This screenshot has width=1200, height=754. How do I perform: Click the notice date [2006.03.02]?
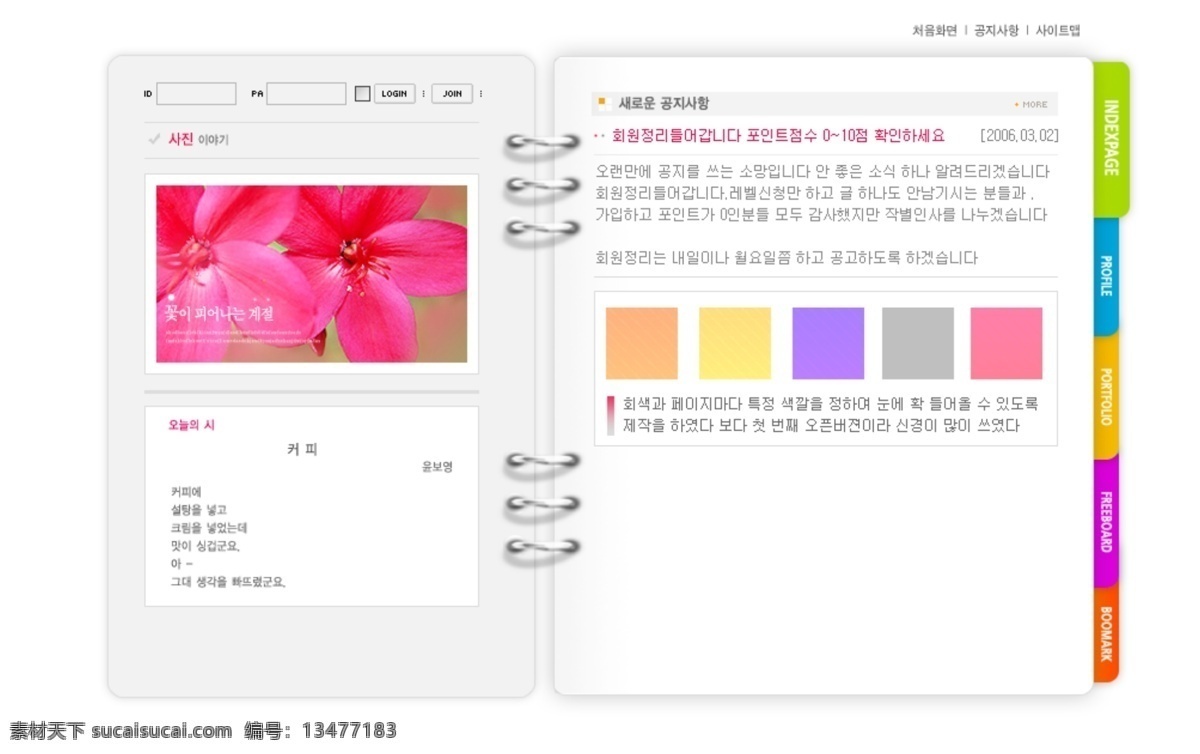[1019, 135]
